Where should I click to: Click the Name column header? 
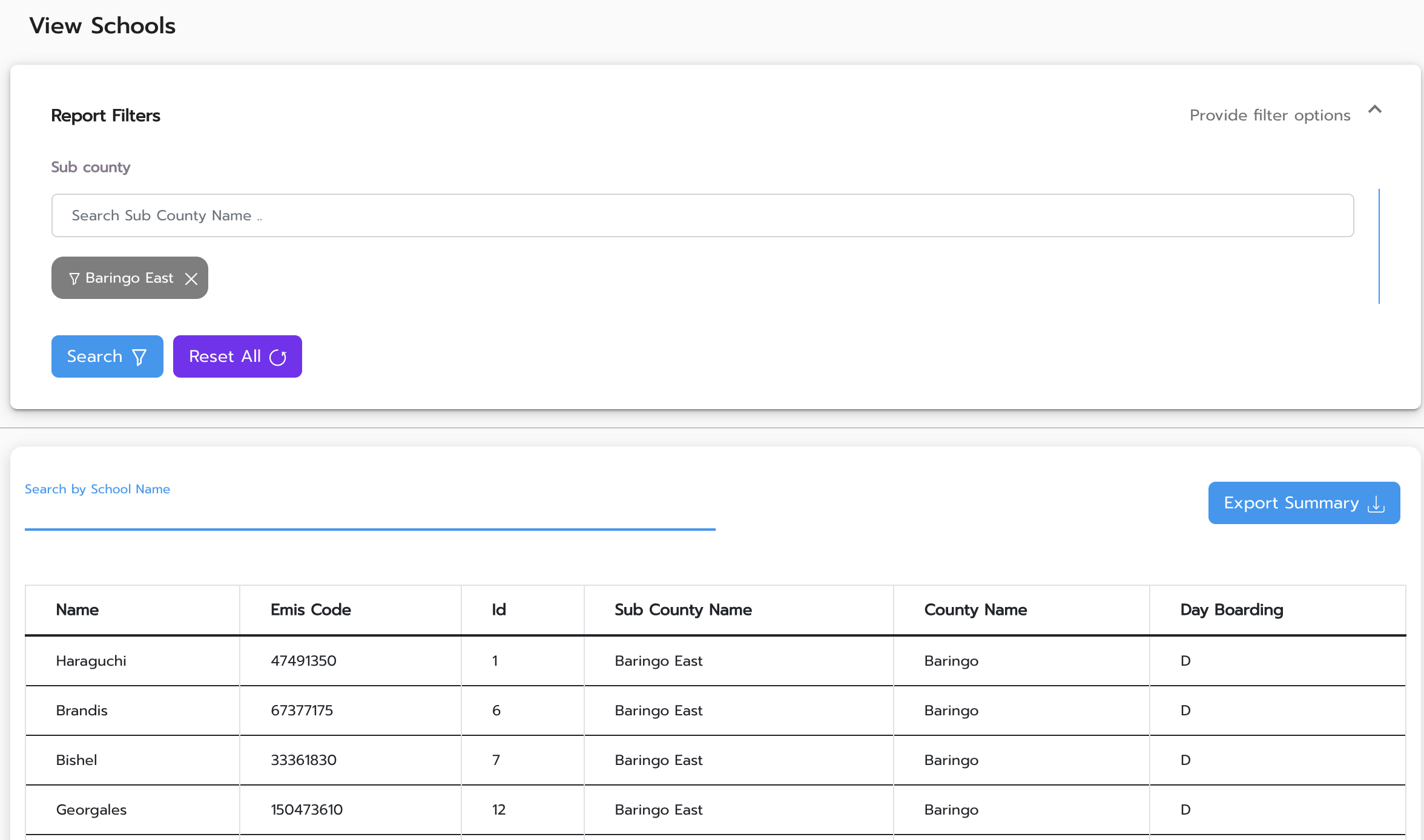point(77,610)
